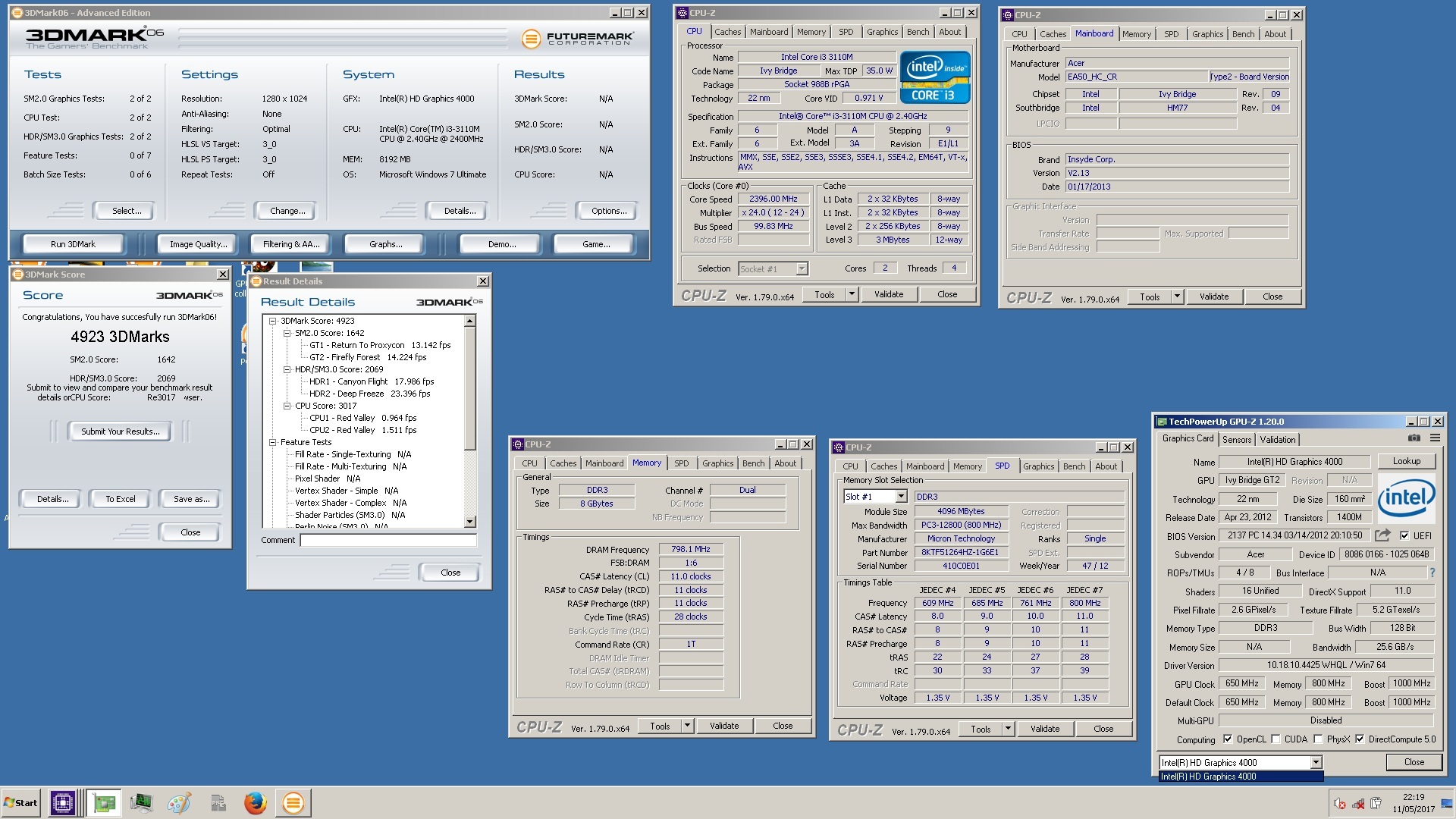Screen dimensions: 1456x819
Task: Click the Validate button in CPU-Z Memory window
Action: [x=723, y=726]
